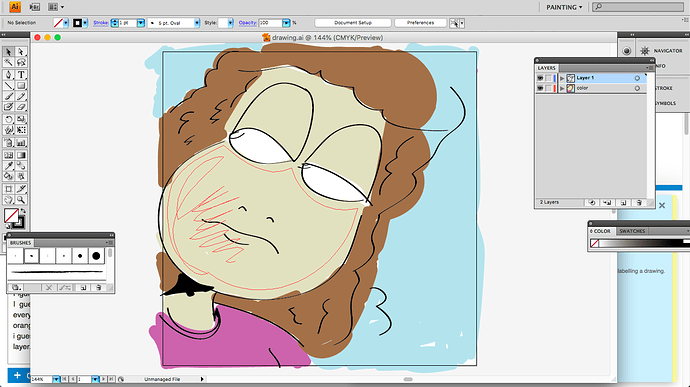Select the Eraser tool

click(21, 107)
